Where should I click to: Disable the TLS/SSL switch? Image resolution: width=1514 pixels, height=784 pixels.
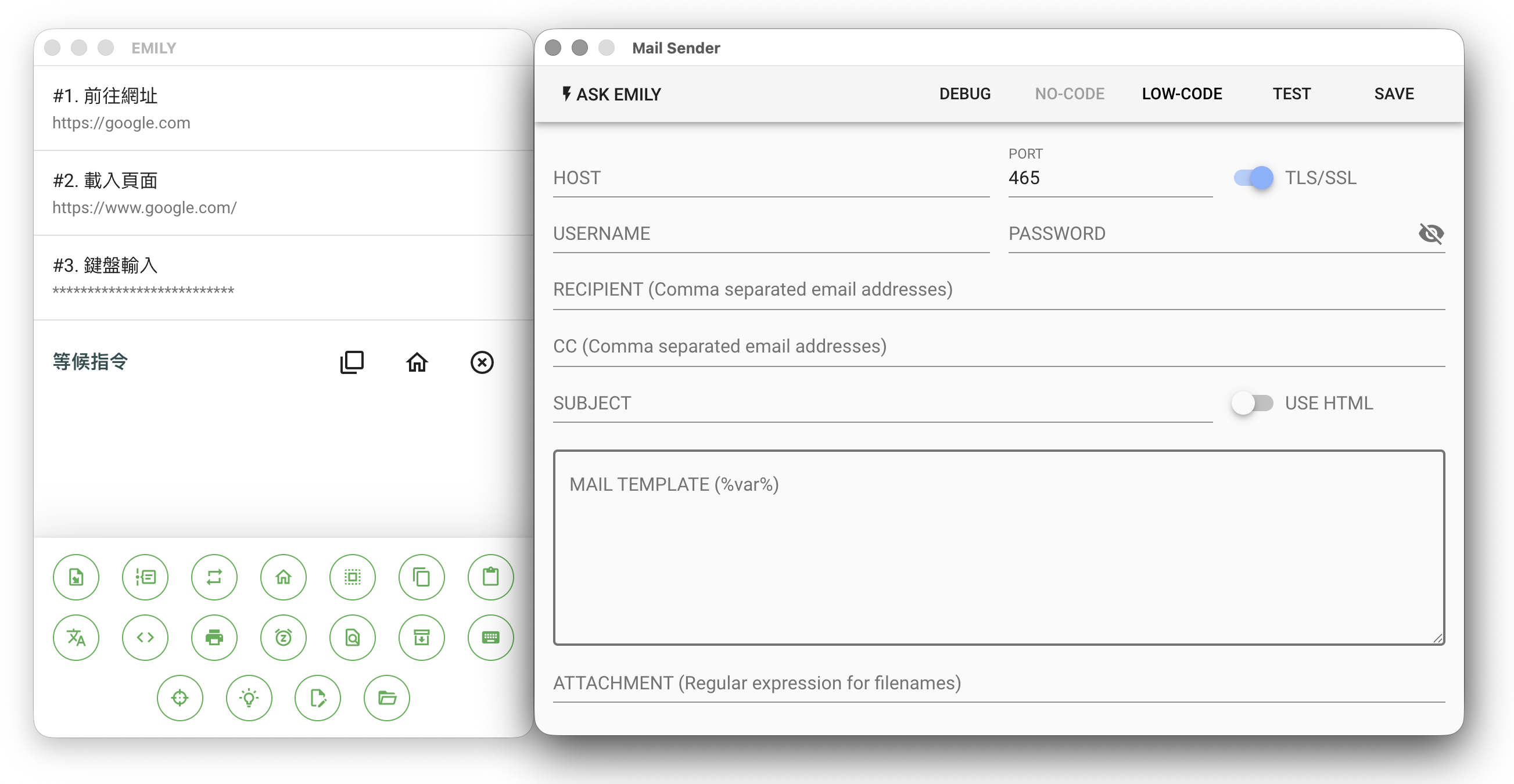tap(1253, 178)
